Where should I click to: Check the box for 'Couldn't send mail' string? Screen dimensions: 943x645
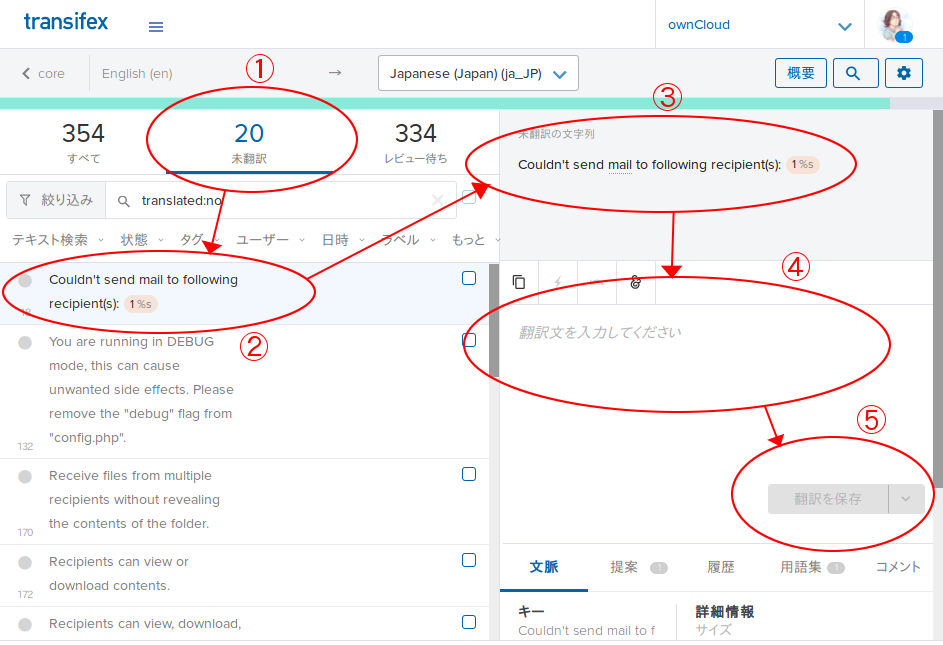pyautogui.click(x=469, y=279)
